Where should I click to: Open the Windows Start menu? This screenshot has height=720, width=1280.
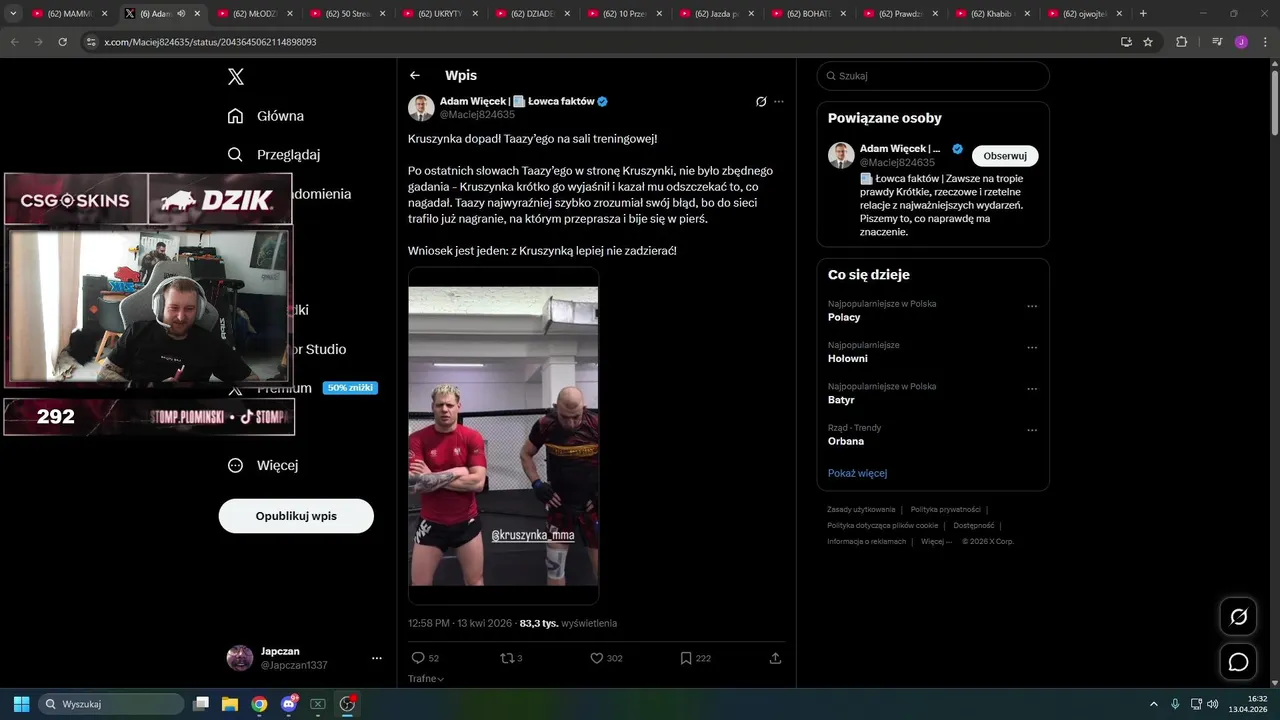point(21,704)
